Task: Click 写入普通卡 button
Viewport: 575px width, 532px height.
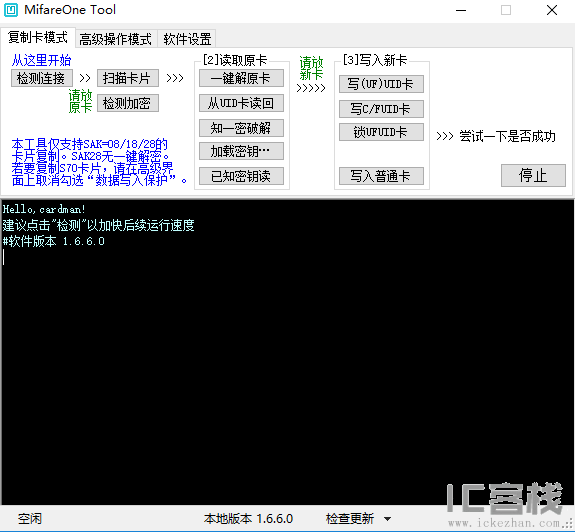Action: pyautogui.click(x=381, y=176)
